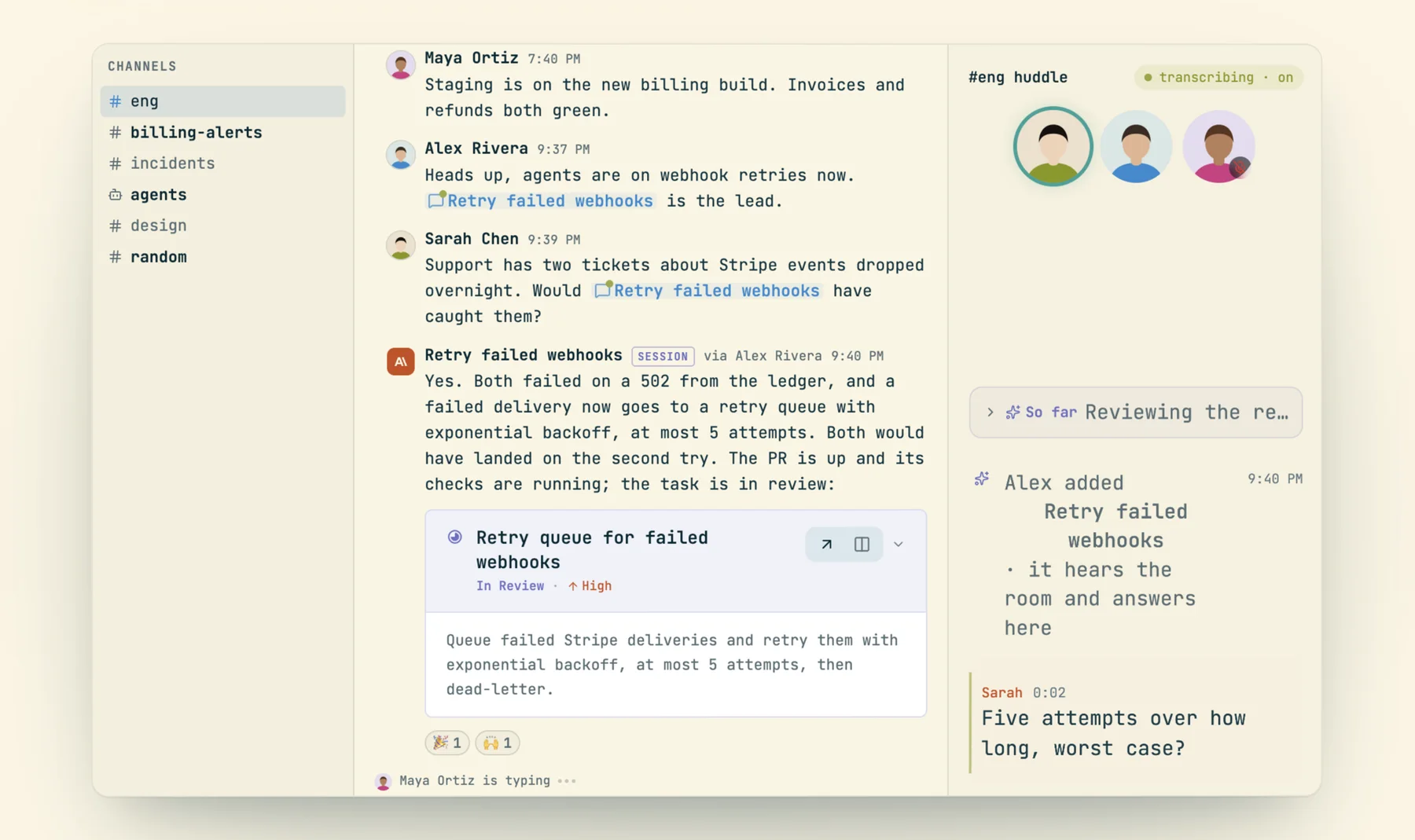Click the CHANNELS sidebar header
Screen dimensions: 1415x840
[142, 66]
